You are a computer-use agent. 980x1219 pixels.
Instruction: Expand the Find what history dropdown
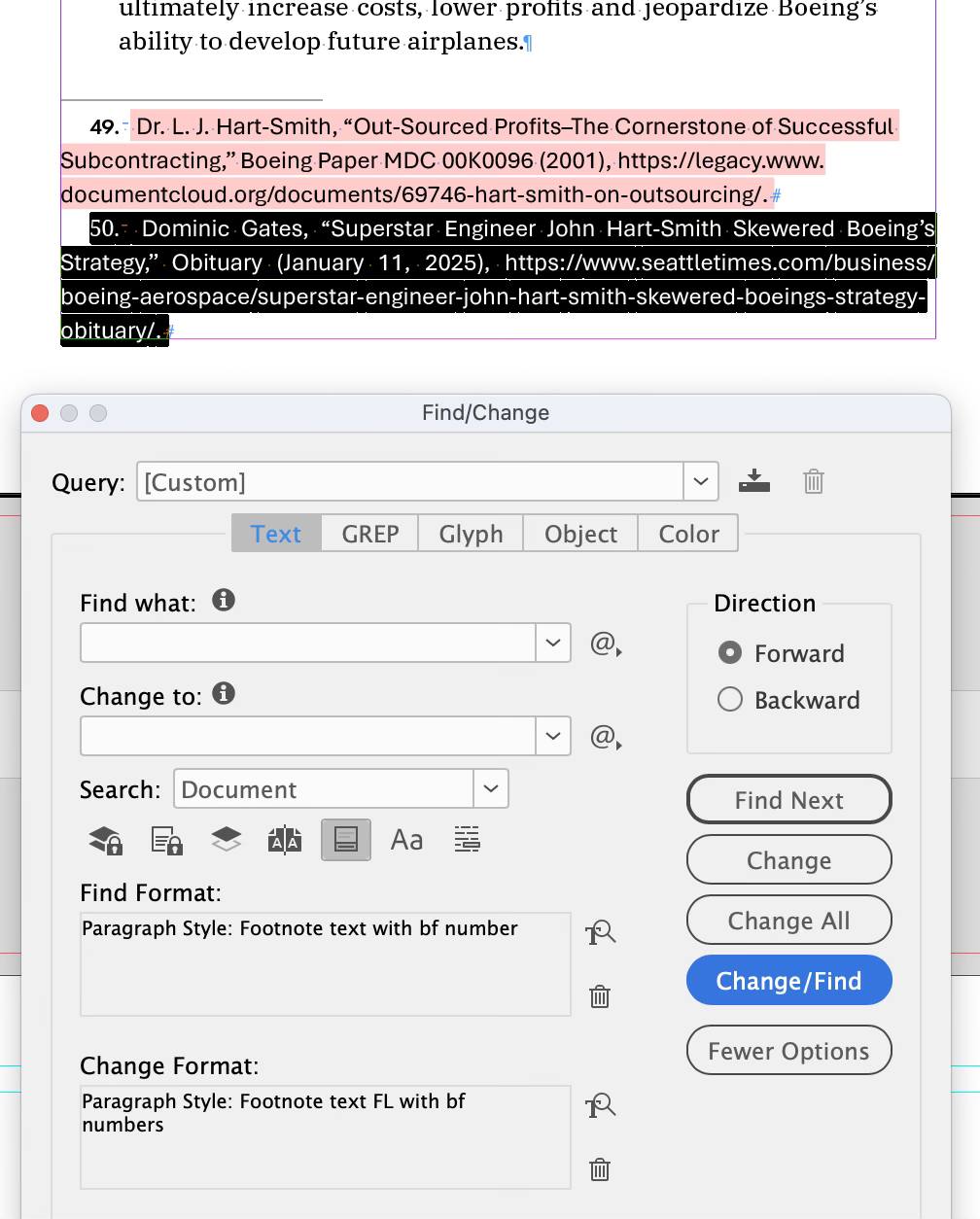[553, 643]
